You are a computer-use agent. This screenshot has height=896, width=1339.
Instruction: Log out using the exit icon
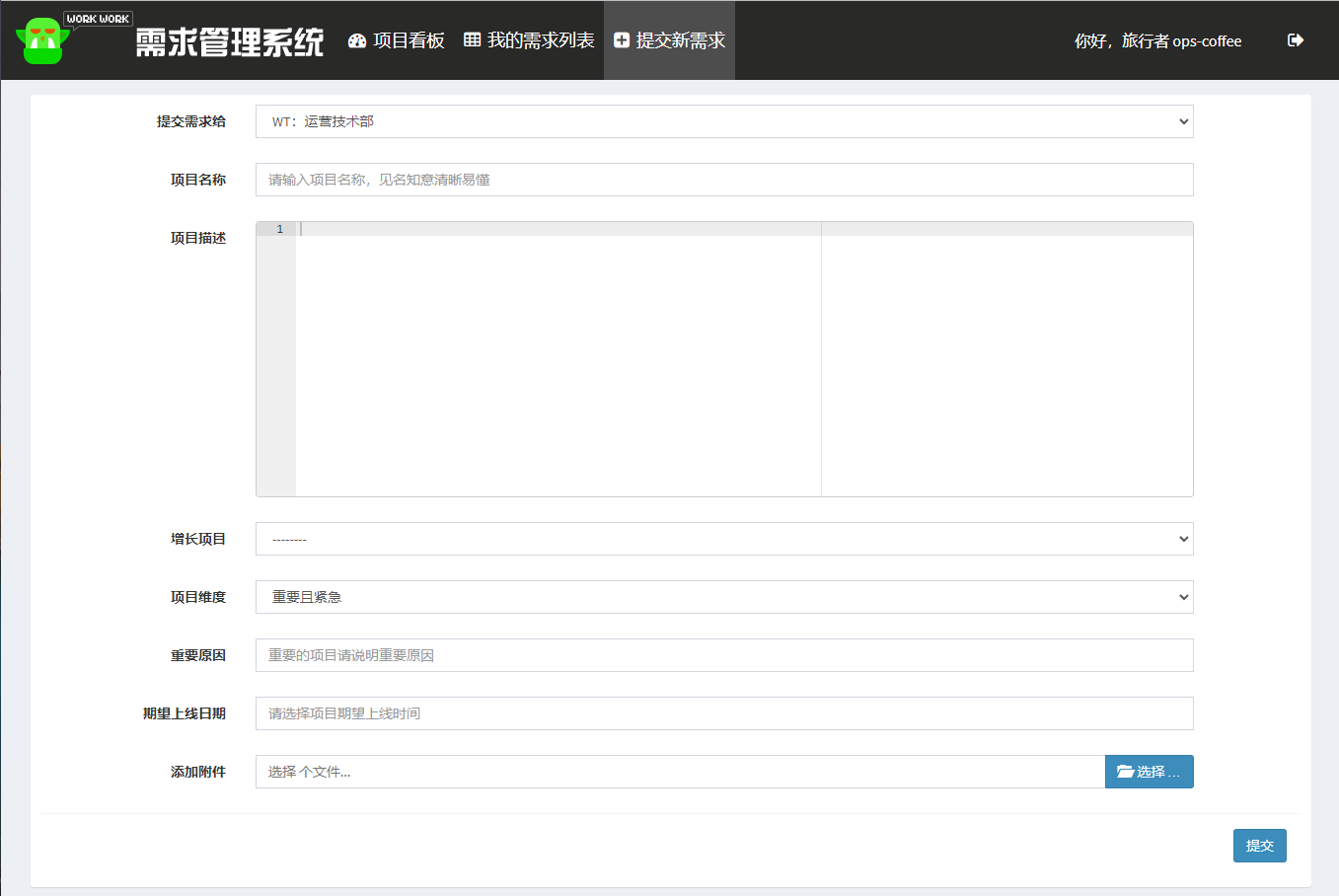coord(1296,40)
